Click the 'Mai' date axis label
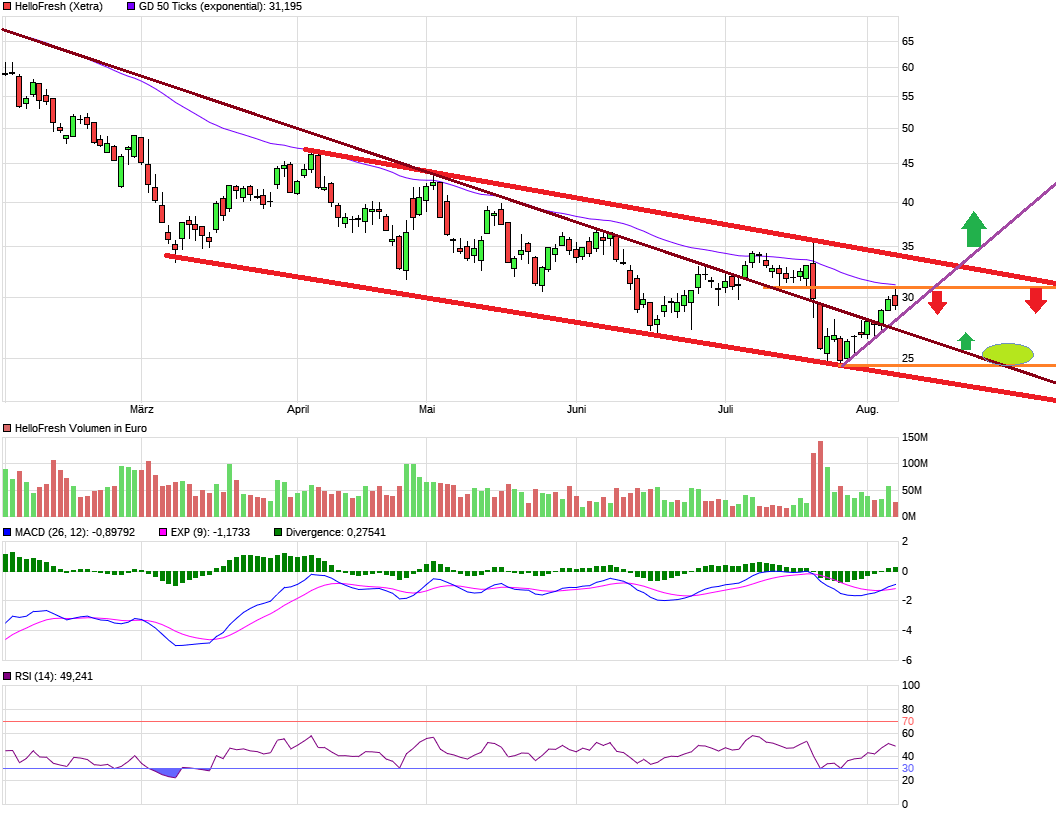 427,409
